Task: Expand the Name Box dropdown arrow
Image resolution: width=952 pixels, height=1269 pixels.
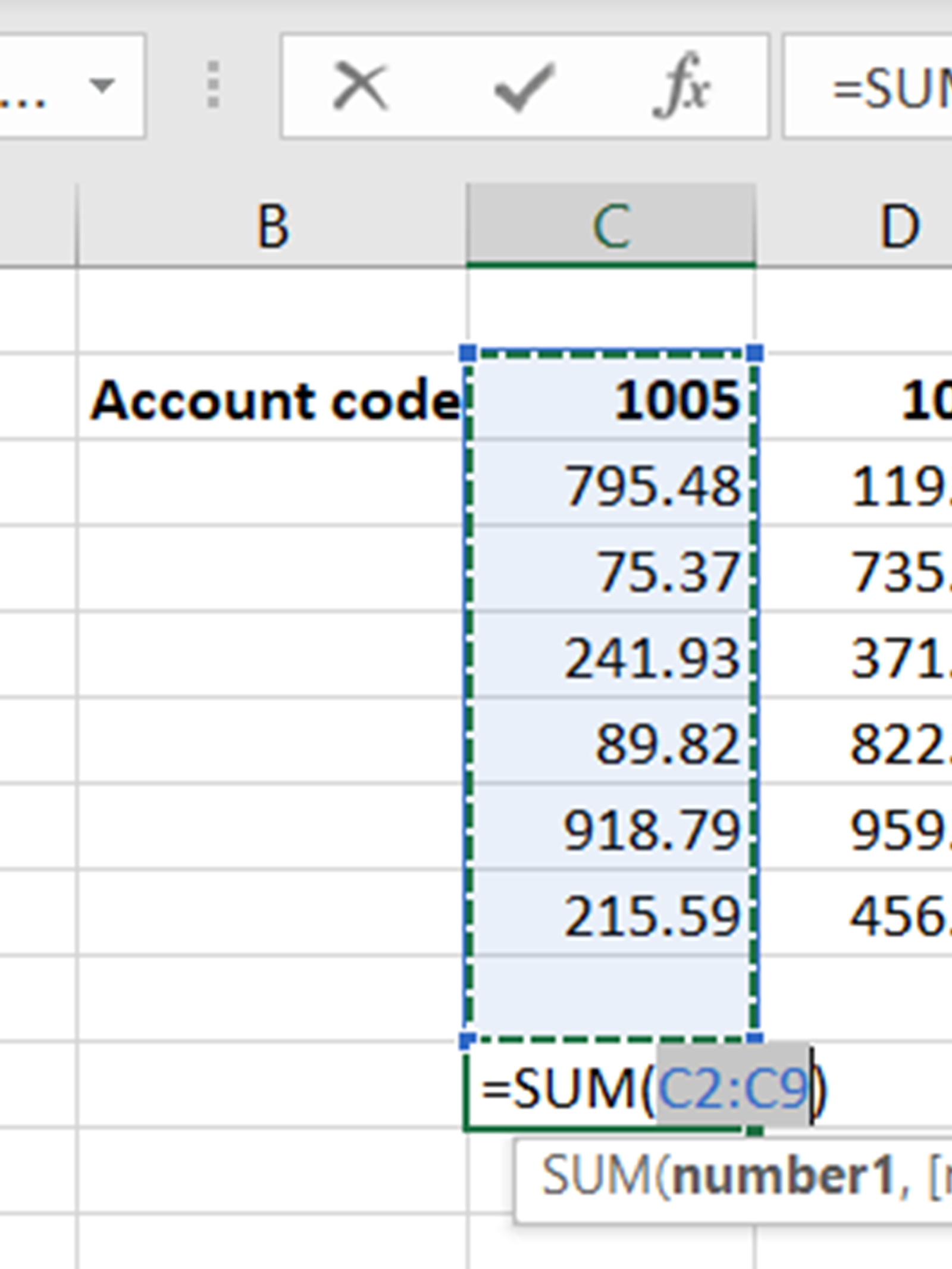Action: tap(102, 86)
